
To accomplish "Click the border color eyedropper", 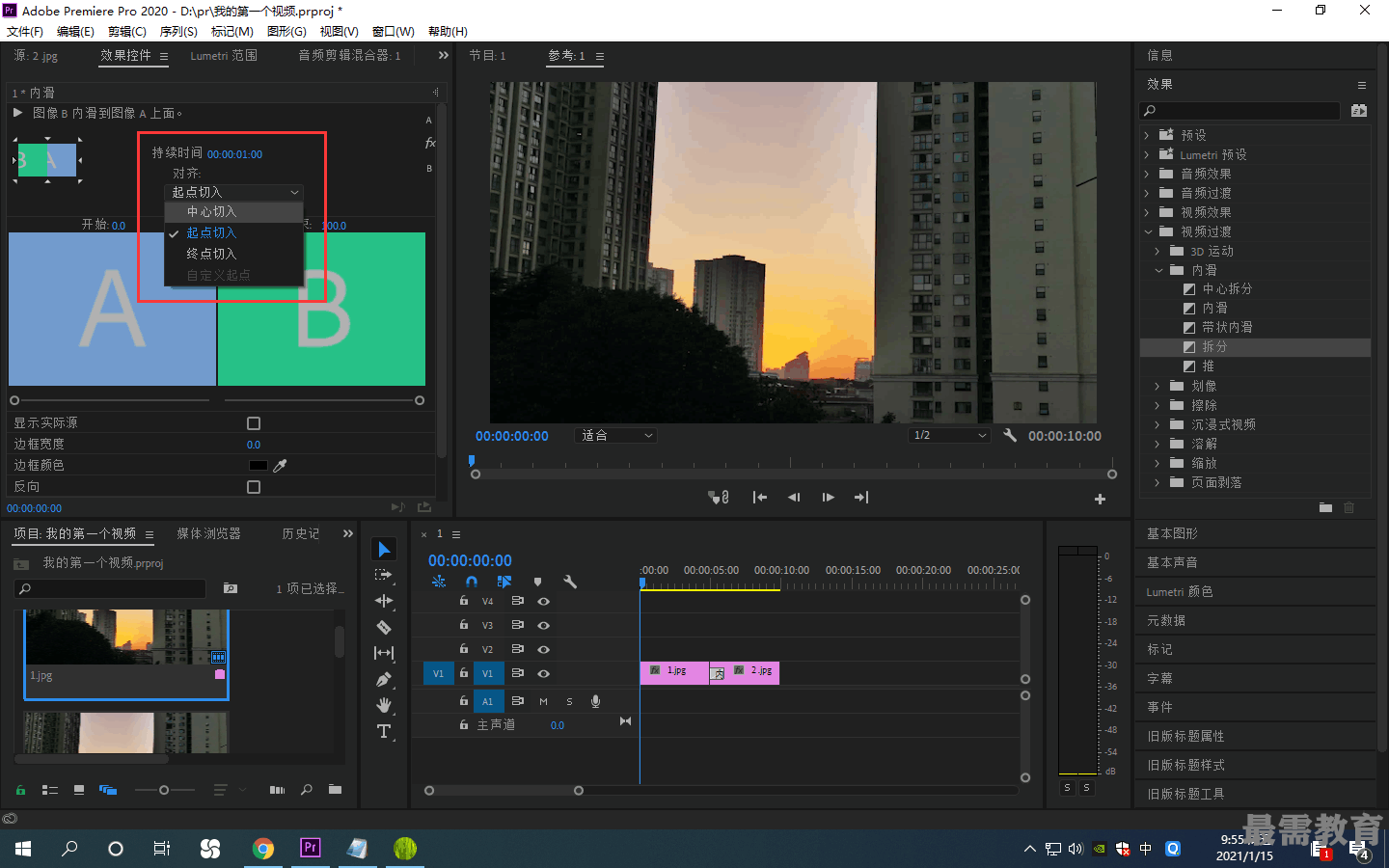I will [x=280, y=466].
